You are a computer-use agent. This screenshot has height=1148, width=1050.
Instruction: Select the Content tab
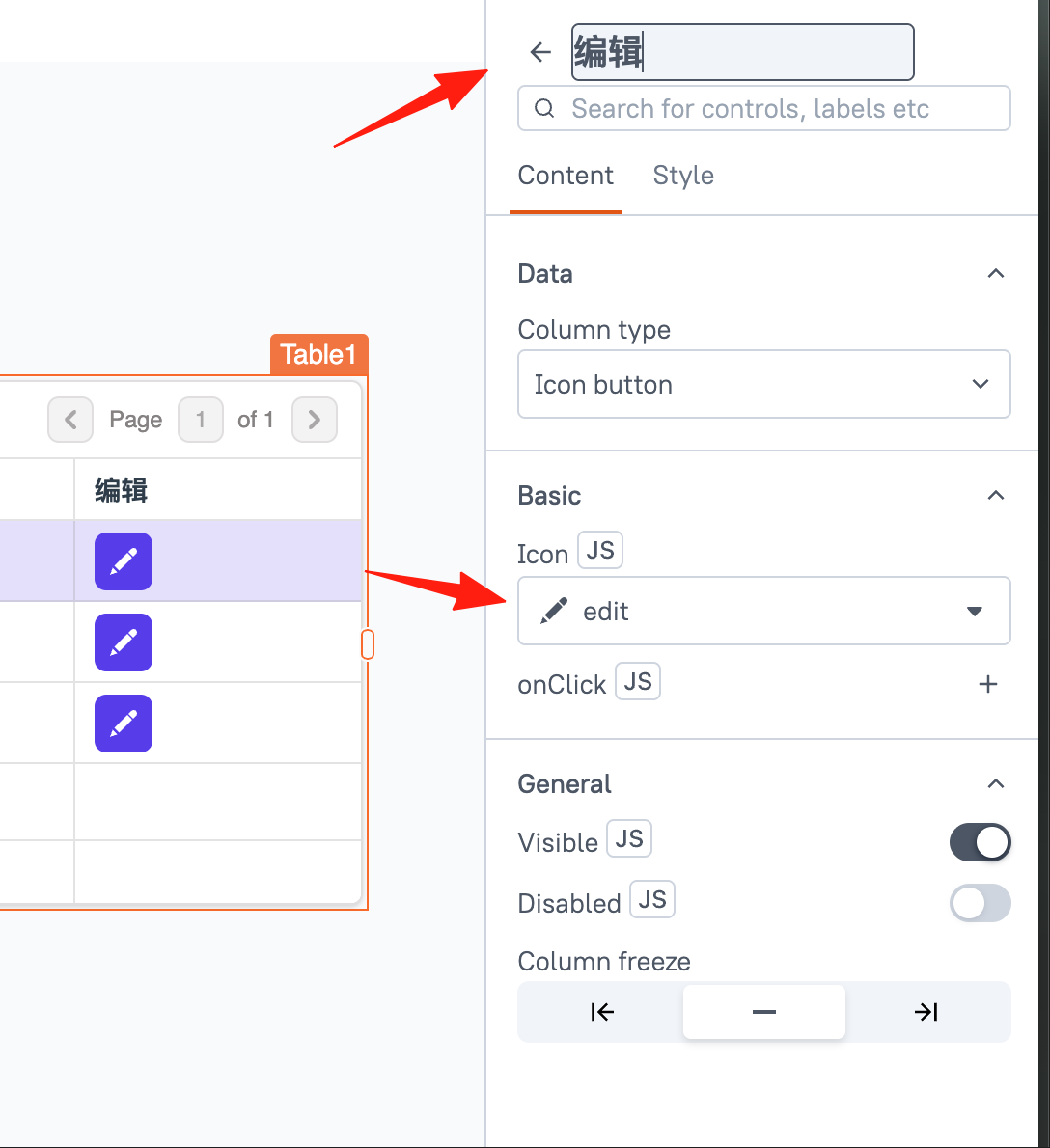coord(566,176)
